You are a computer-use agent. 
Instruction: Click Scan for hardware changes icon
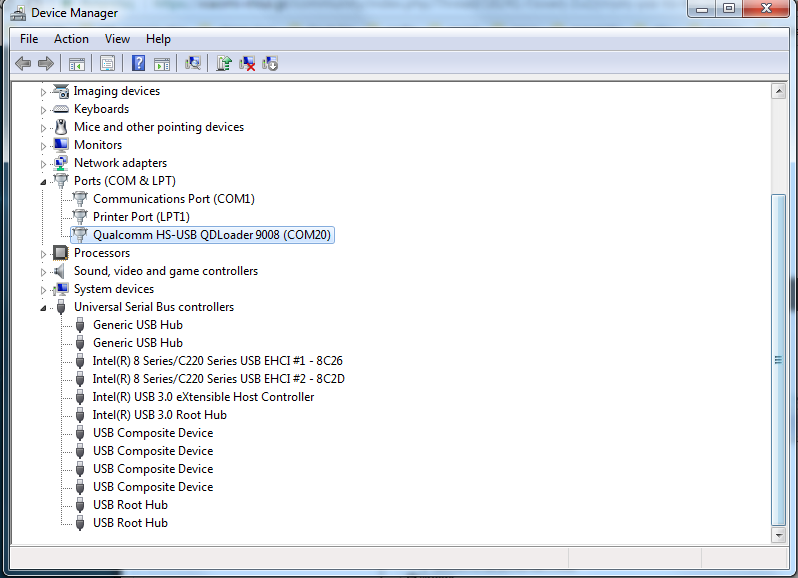[x=193, y=63]
